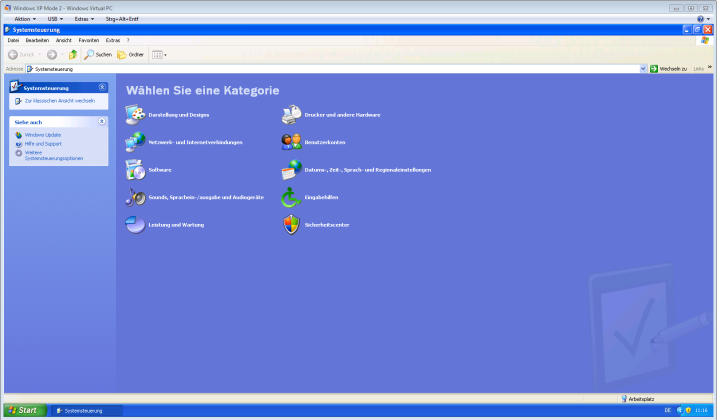Open the Netzwerk- und Internetverbindungen icon

pyautogui.click(x=135, y=142)
